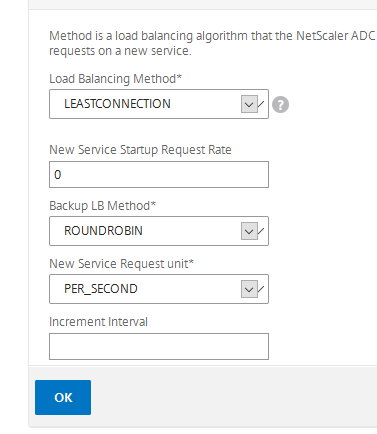Click inside the empty Increment Interval field
This screenshot has height=434, width=377.
pos(159,347)
